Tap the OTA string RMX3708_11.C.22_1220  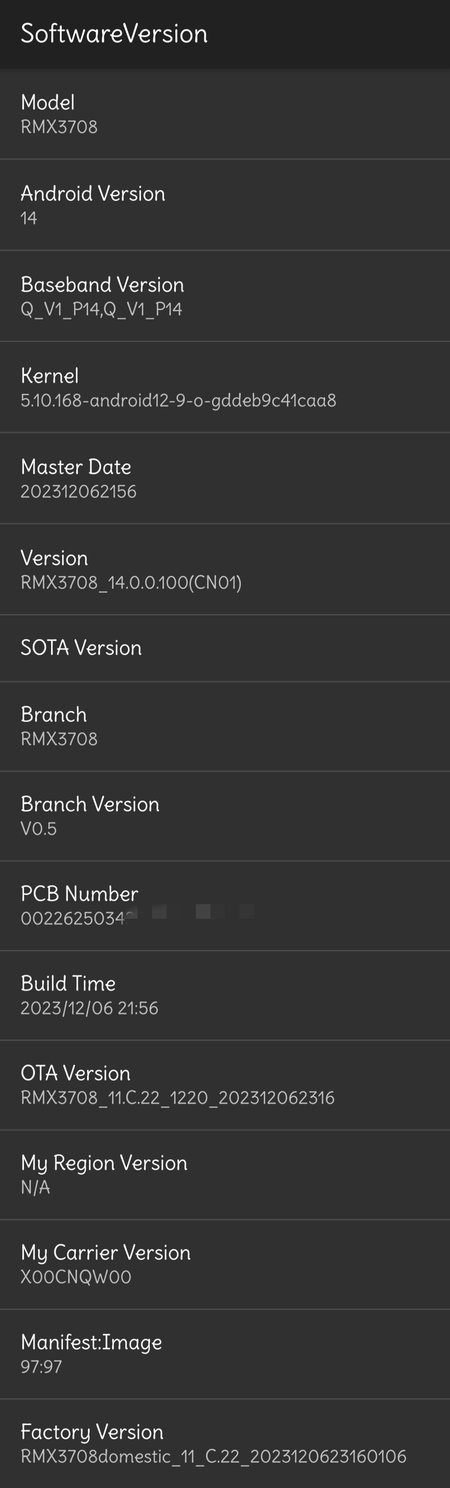click(178, 1098)
